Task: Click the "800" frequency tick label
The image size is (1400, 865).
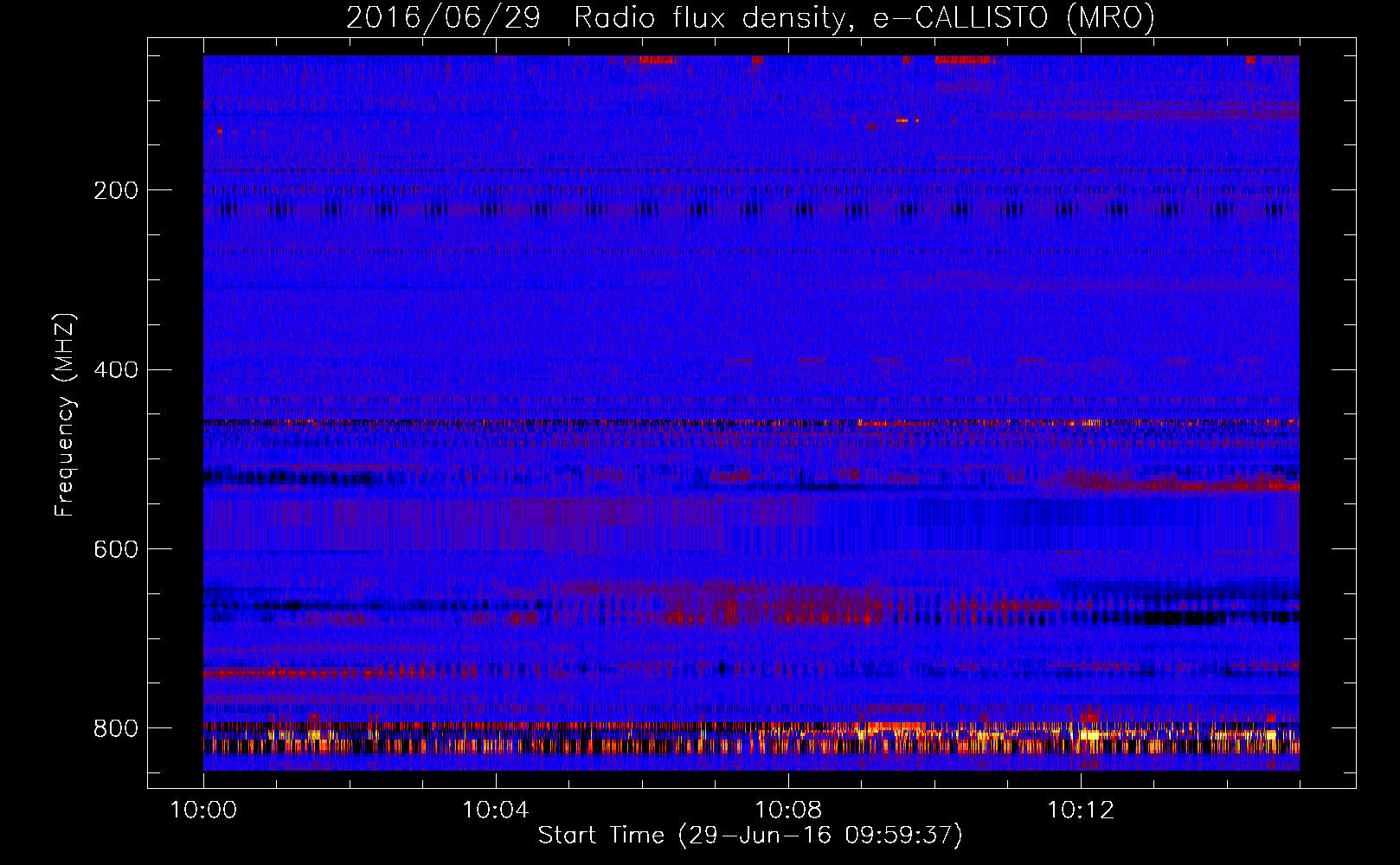Action: (x=116, y=728)
